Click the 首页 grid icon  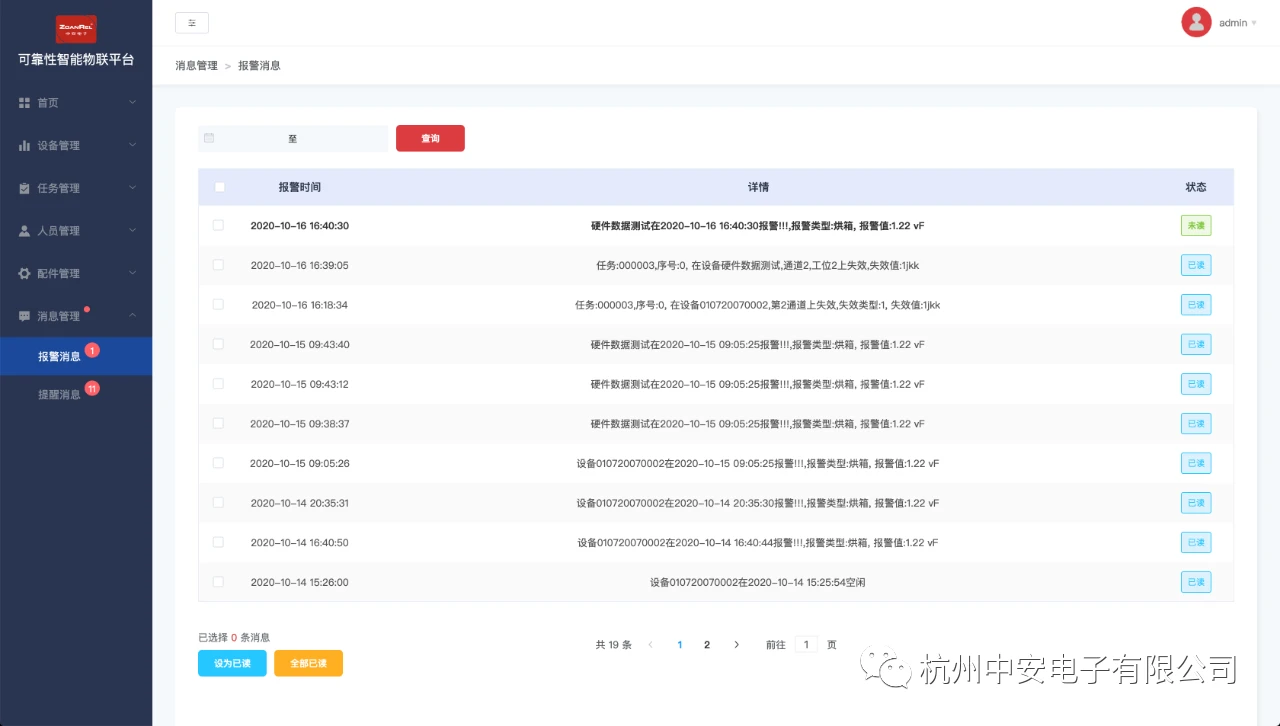(x=25, y=103)
